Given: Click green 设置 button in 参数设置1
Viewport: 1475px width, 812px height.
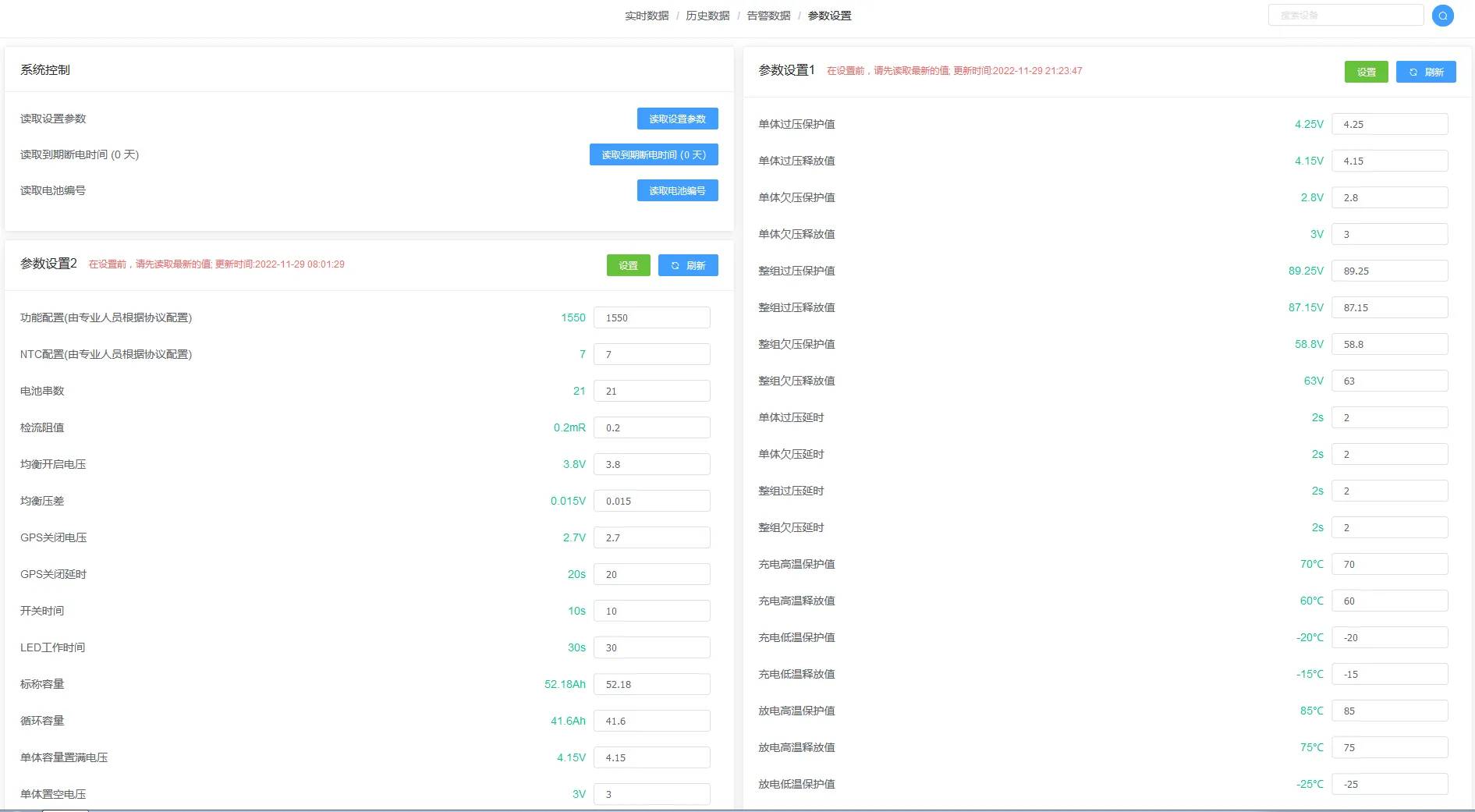Looking at the screenshot, I should coord(1366,72).
